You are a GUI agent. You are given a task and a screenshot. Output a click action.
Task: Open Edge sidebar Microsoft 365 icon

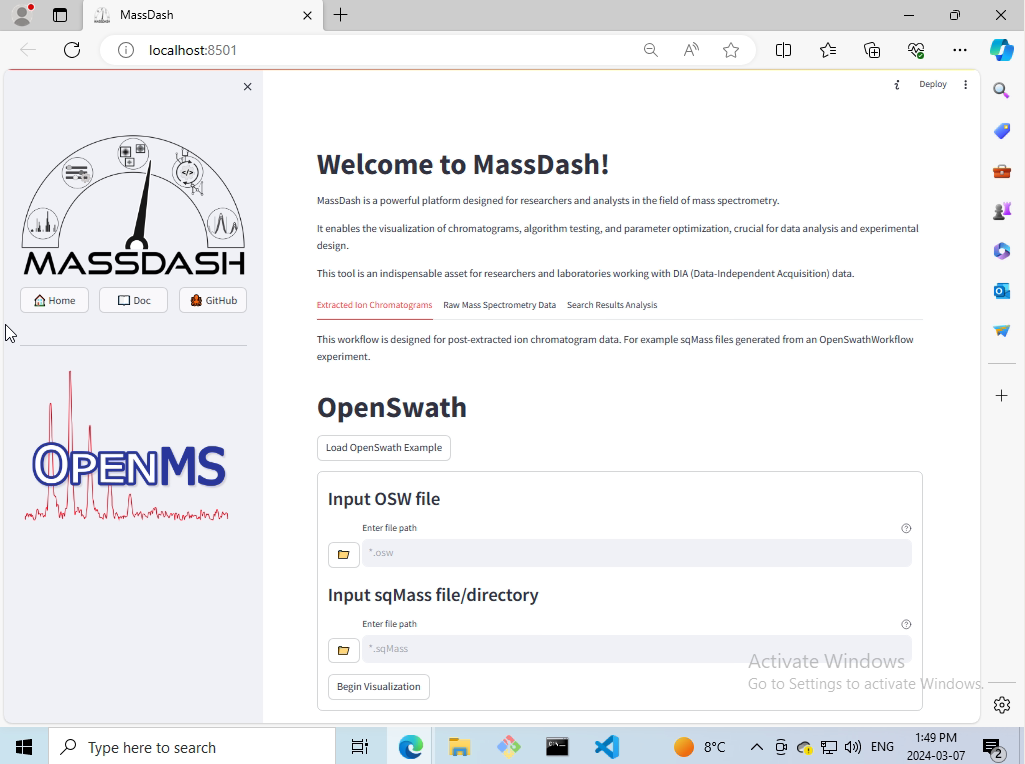[1001, 251]
